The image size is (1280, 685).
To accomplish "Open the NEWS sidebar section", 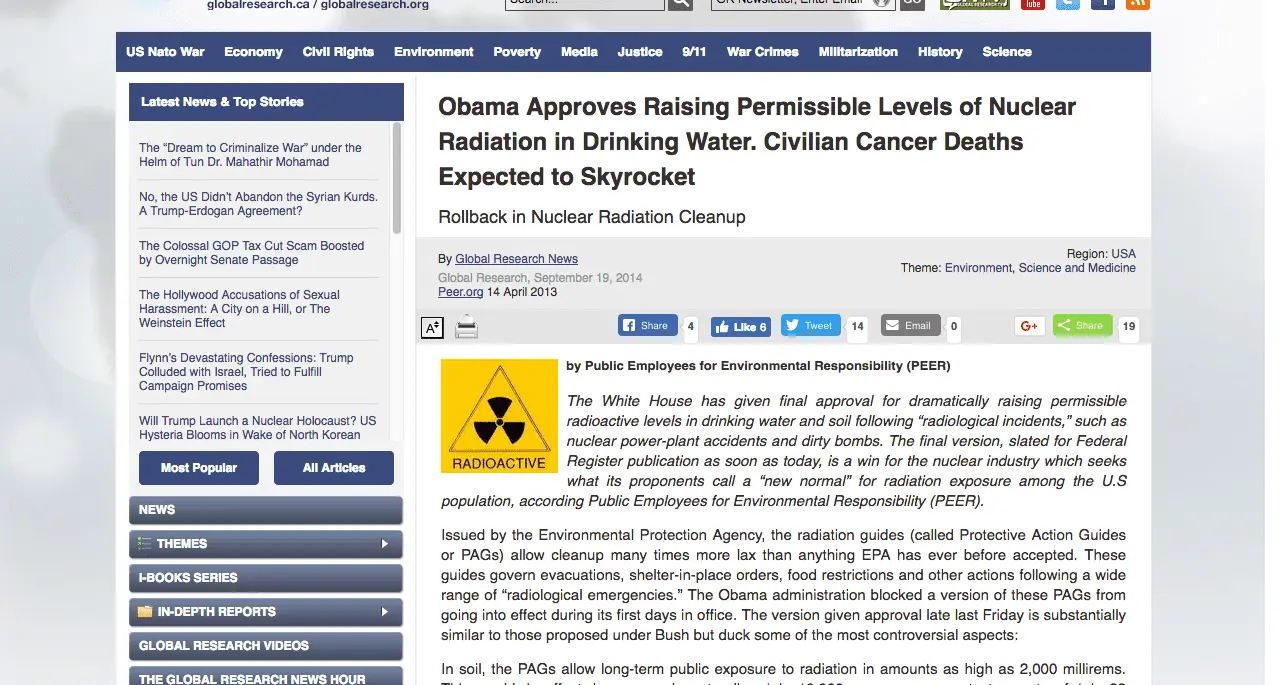I will pyautogui.click(x=266, y=510).
